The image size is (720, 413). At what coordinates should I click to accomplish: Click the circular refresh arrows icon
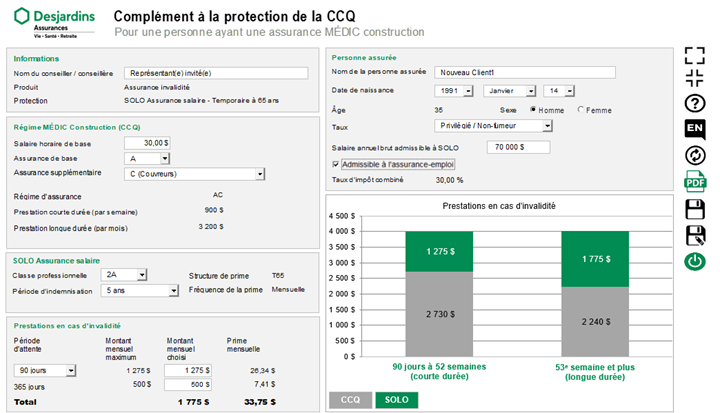pyautogui.click(x=694, y=155)
